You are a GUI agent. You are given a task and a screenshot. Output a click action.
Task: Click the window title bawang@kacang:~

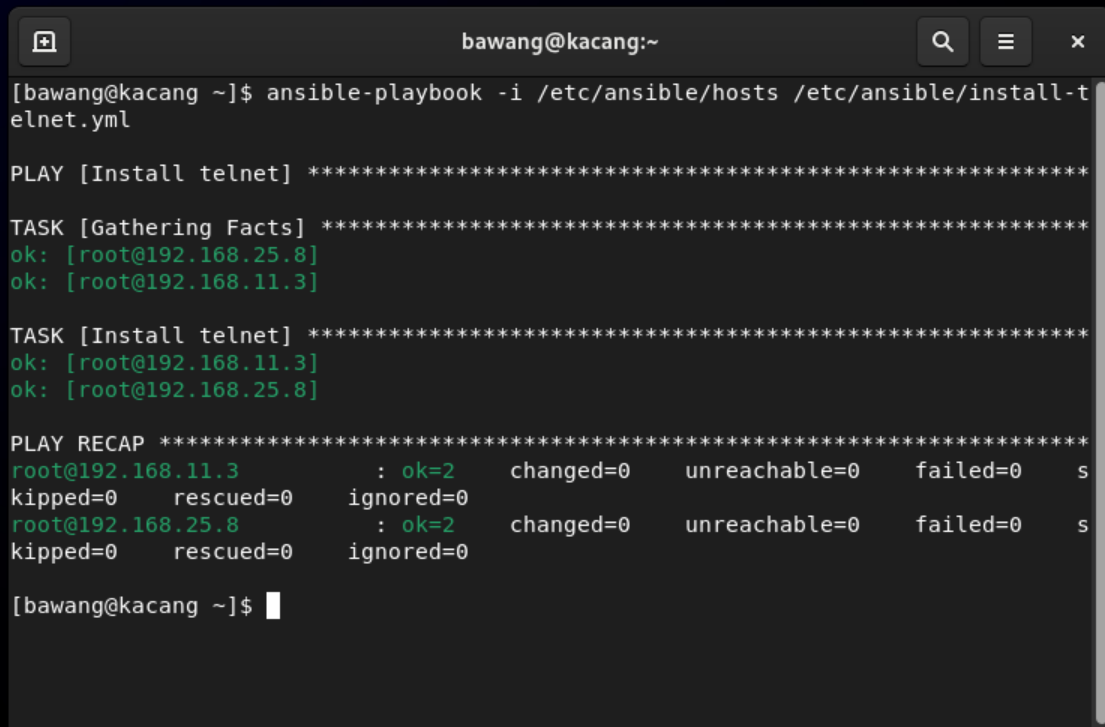pyautogui.click(x=560, y=42)
